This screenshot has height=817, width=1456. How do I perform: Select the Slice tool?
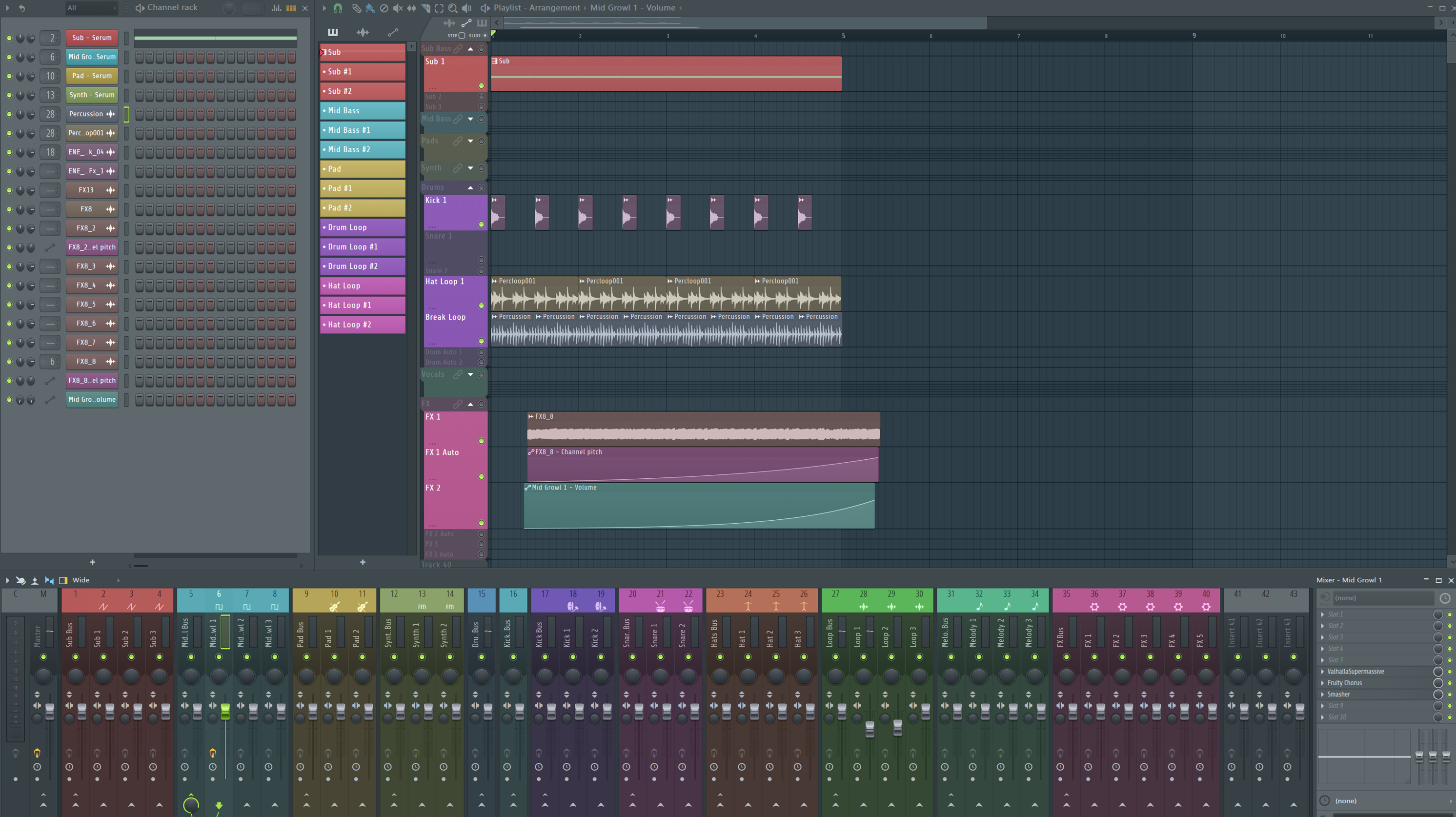pyautogui.click(x=425, y=8)
